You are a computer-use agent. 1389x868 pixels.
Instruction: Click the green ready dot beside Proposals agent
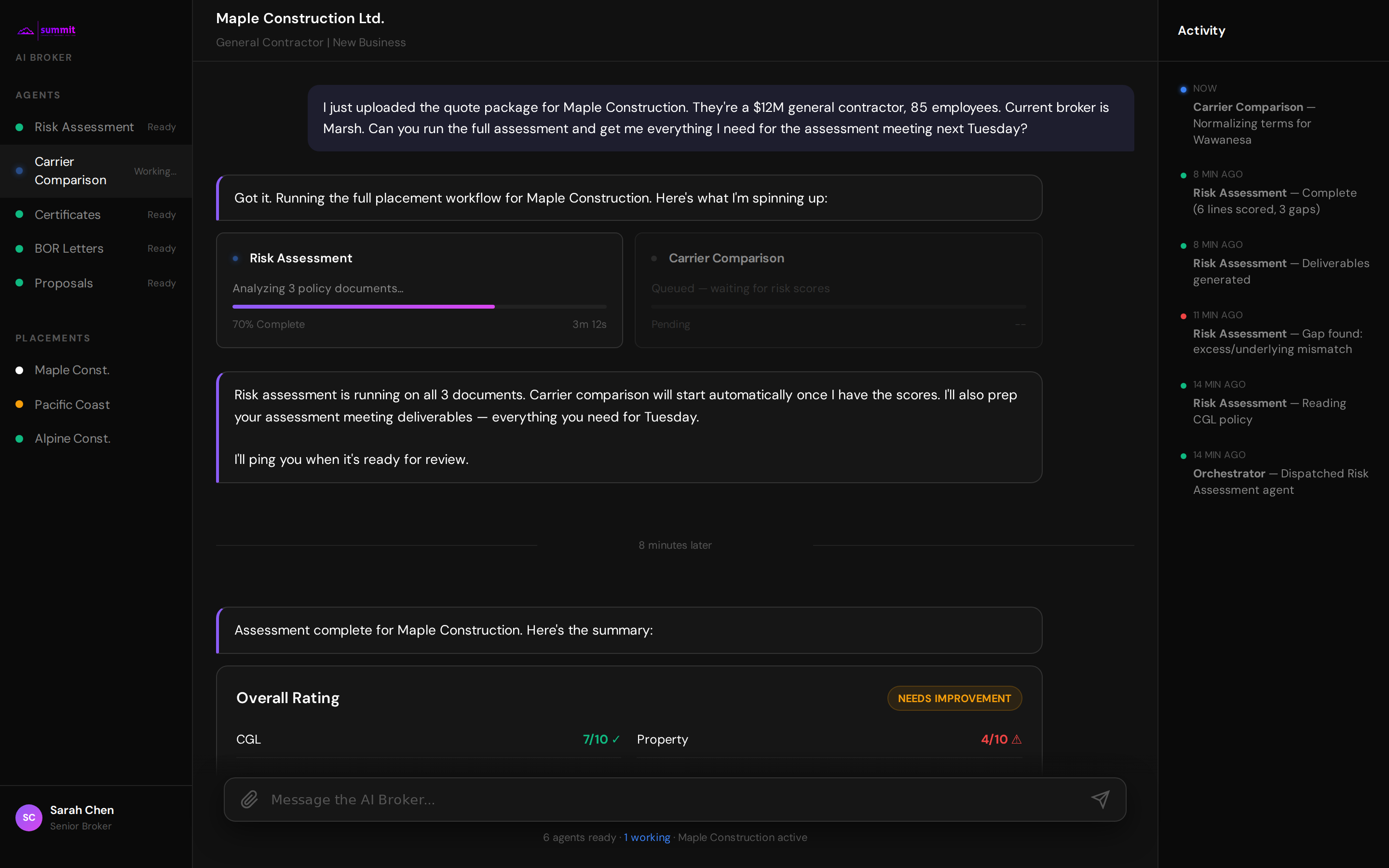19,283
